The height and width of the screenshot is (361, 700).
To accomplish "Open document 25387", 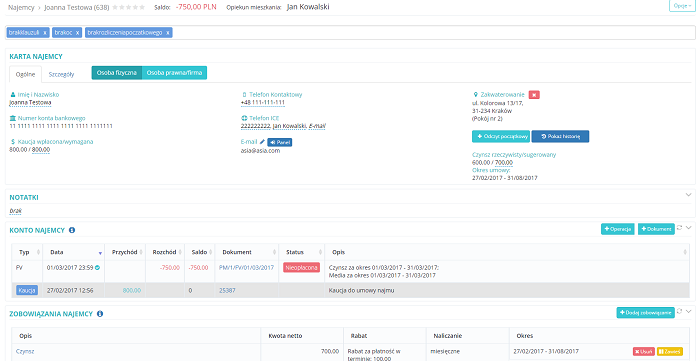I will coord(227,290).
